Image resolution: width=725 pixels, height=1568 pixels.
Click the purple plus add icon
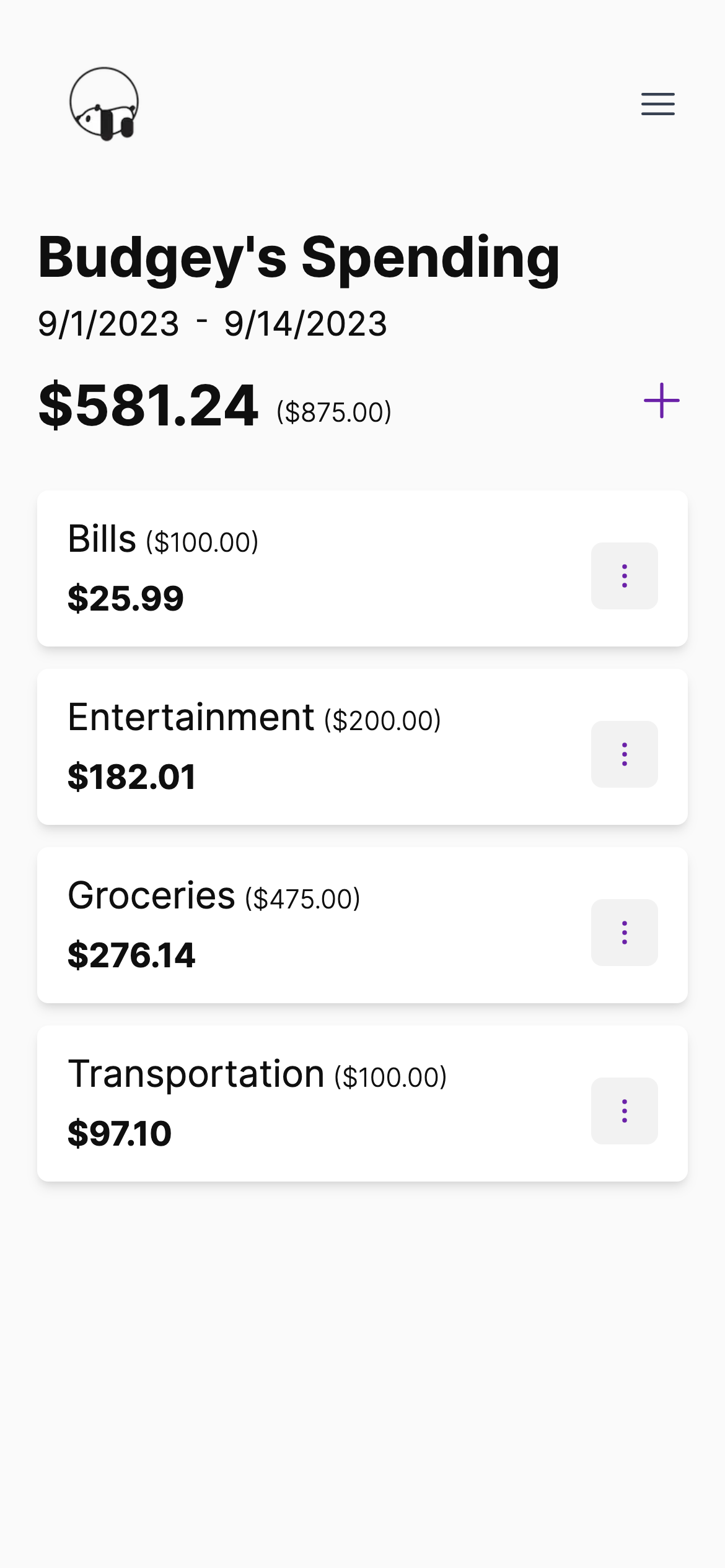[661, 401]
